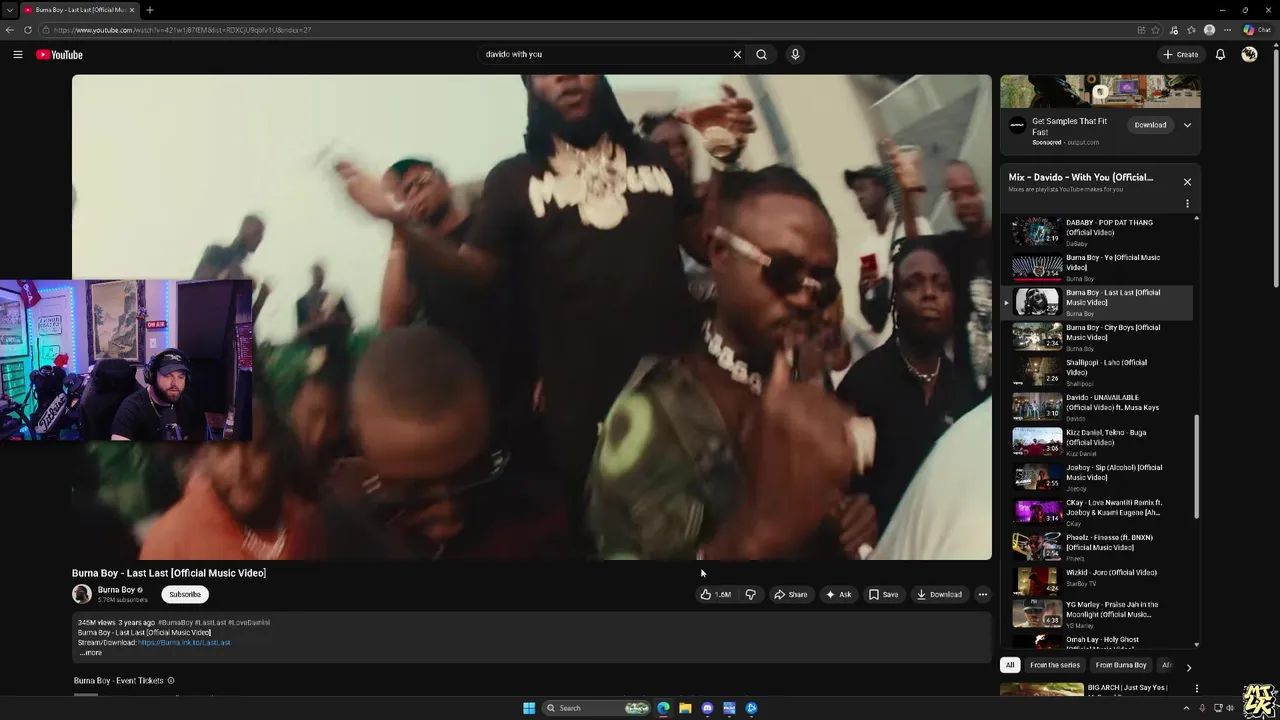Open Windows Start menu
Screen dimensions: 1280x720
pos(529,708)
